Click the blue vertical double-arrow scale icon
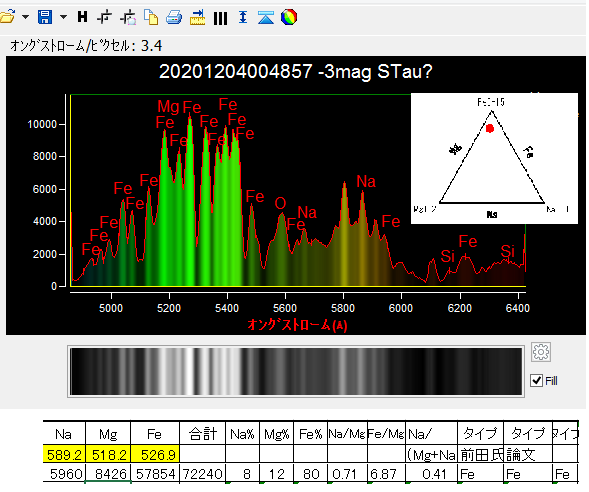589x492 pixels. pos(243,17)
